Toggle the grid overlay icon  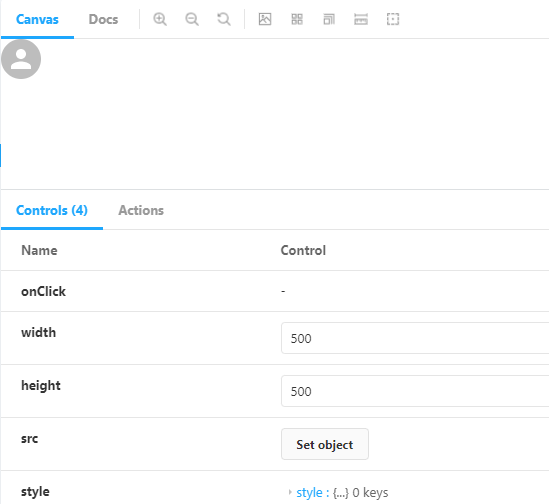tap(297, 19)
